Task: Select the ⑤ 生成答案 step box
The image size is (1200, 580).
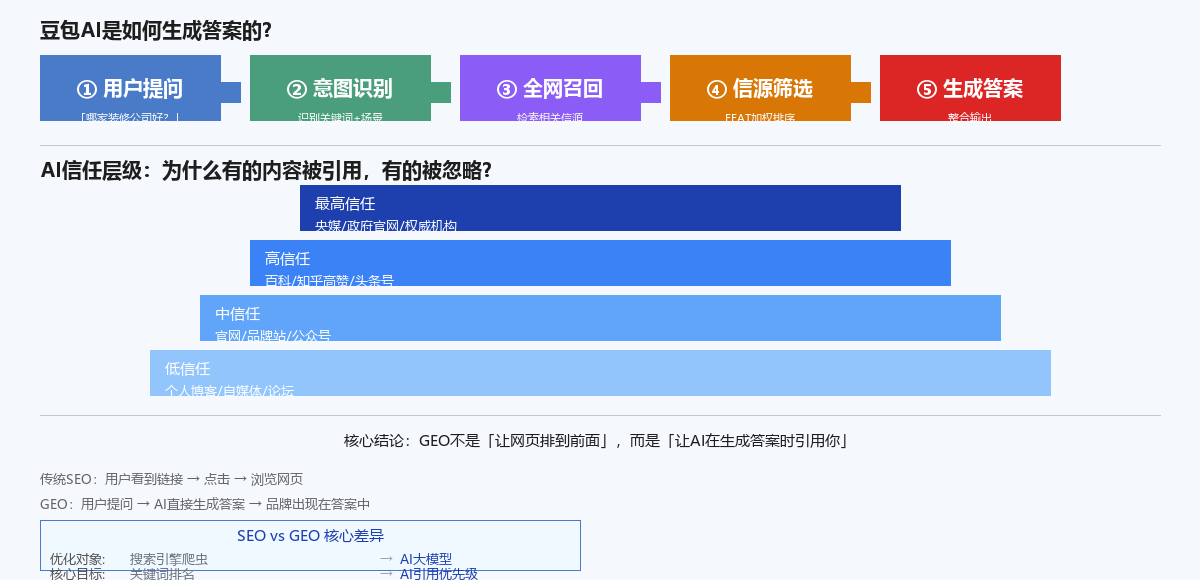Action: click(x=970, y=88)
